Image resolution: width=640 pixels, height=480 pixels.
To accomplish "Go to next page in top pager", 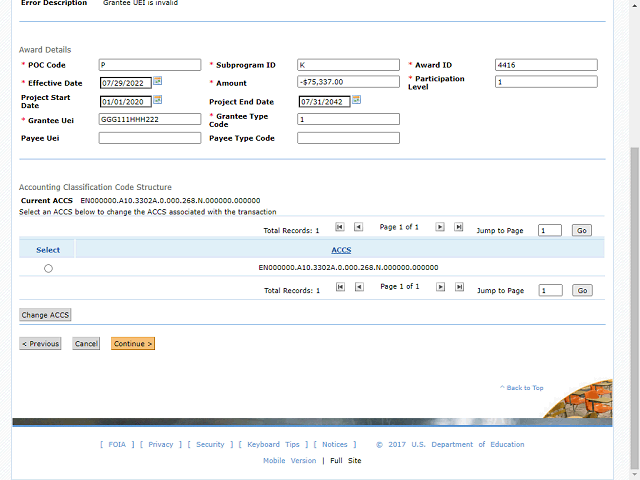I will coord(440,227).
